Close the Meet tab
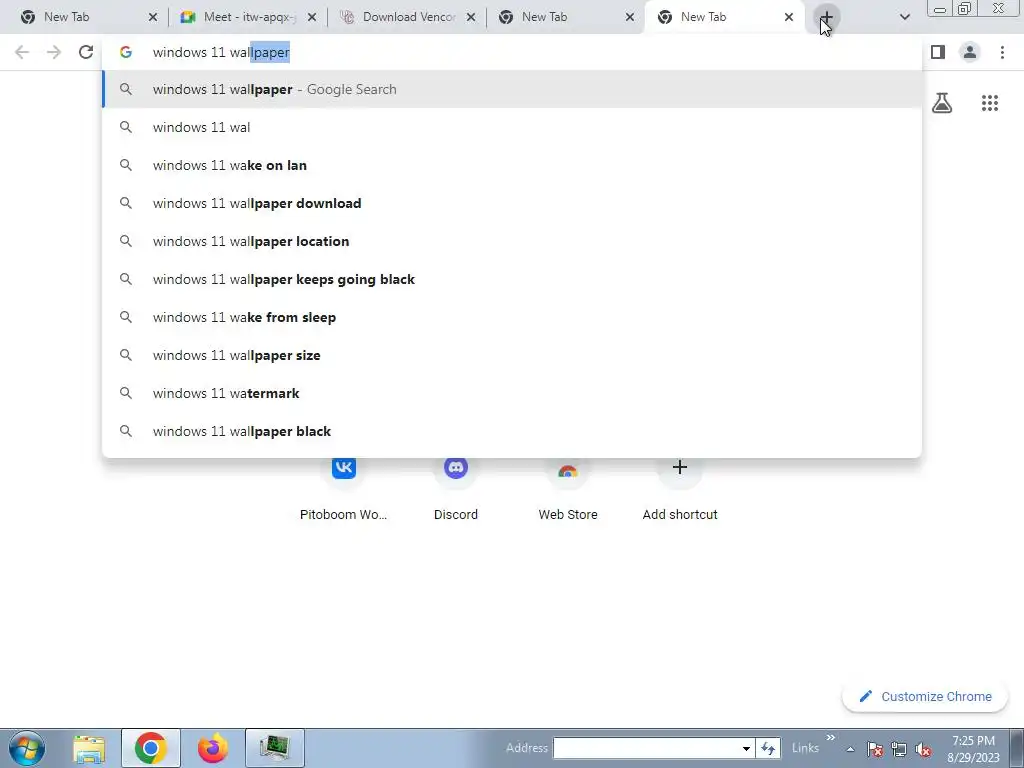The image size is (1024, 768). click(312, 18)
